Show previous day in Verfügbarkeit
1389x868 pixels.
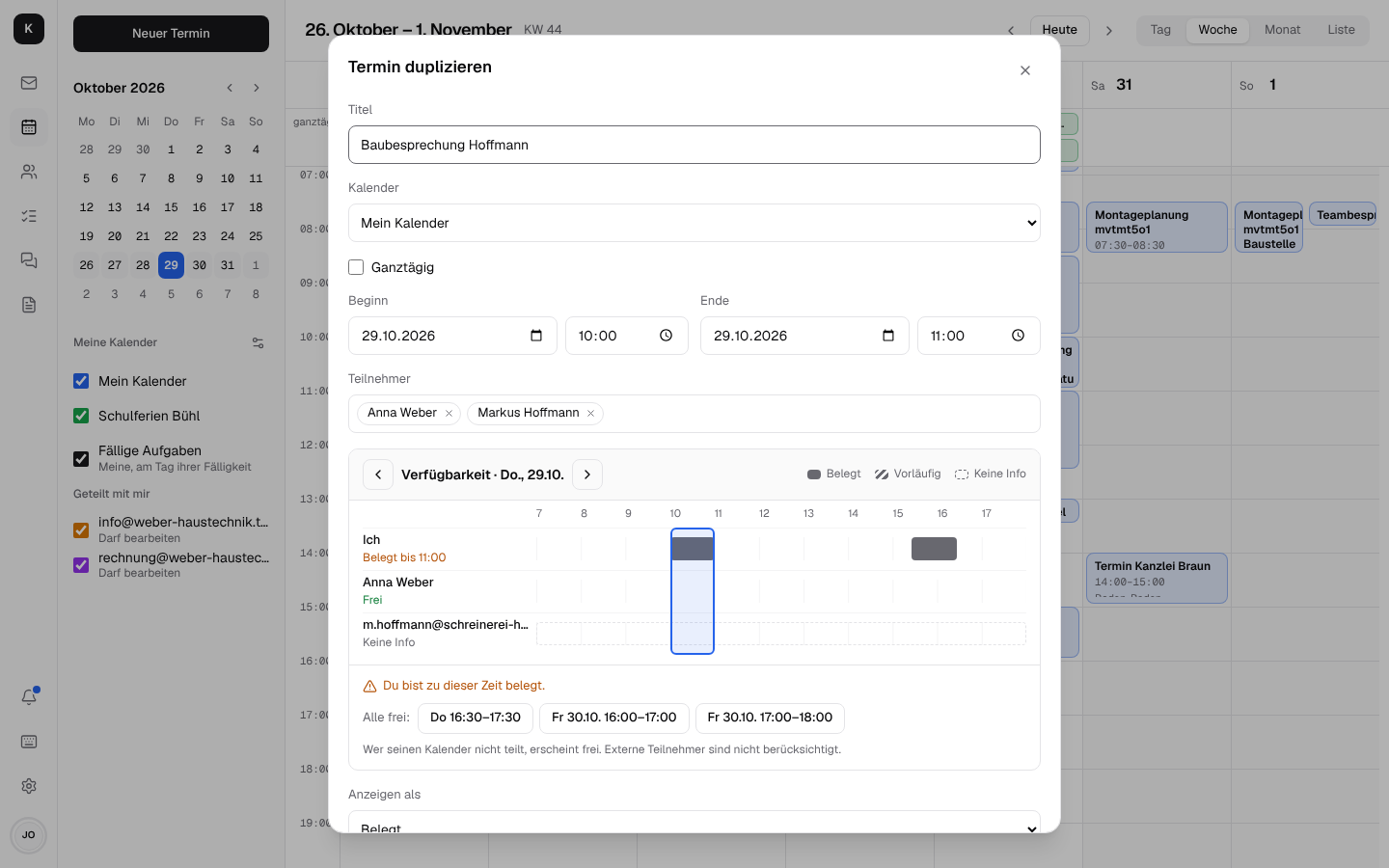pyautogui.click(x=378, y=475)
